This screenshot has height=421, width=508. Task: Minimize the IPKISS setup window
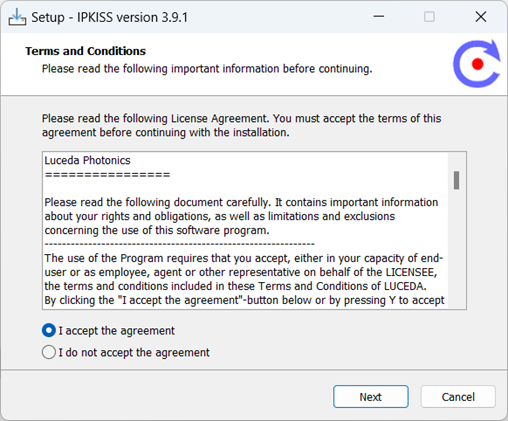point(379,16)
